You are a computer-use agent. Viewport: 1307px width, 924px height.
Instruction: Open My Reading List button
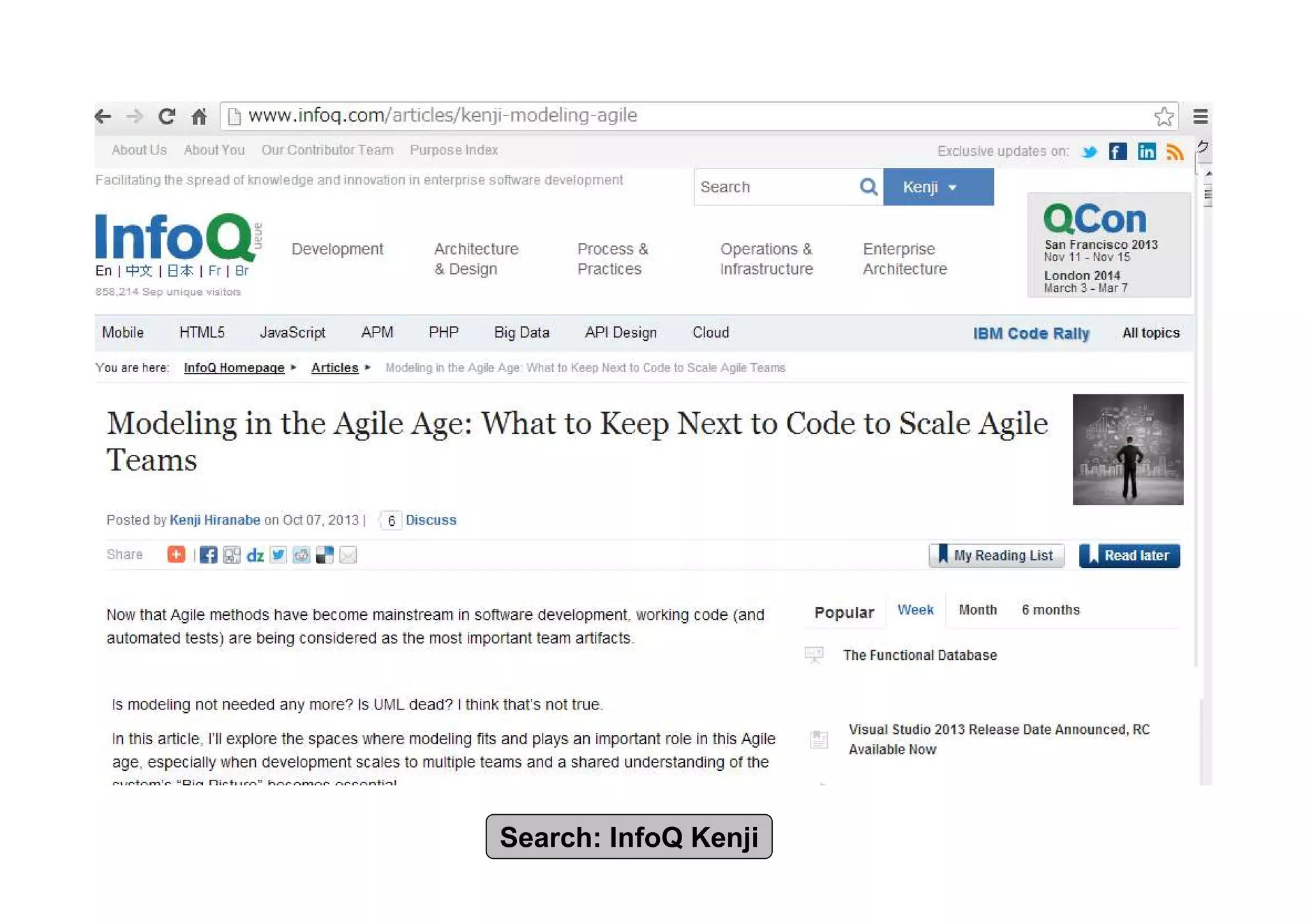(996, 556)
